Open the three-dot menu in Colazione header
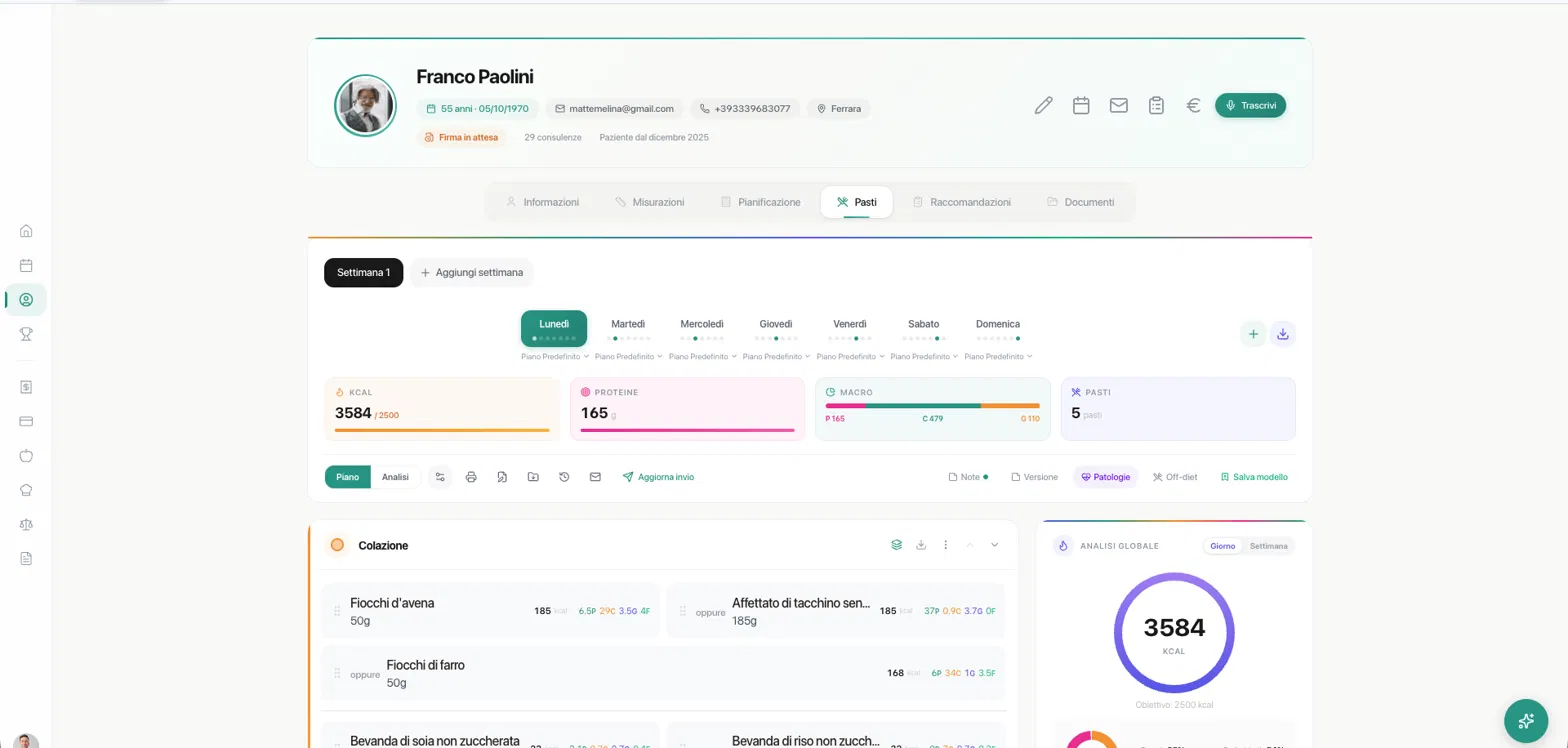This screenshot has width=1568, height=748. [946, 545]
